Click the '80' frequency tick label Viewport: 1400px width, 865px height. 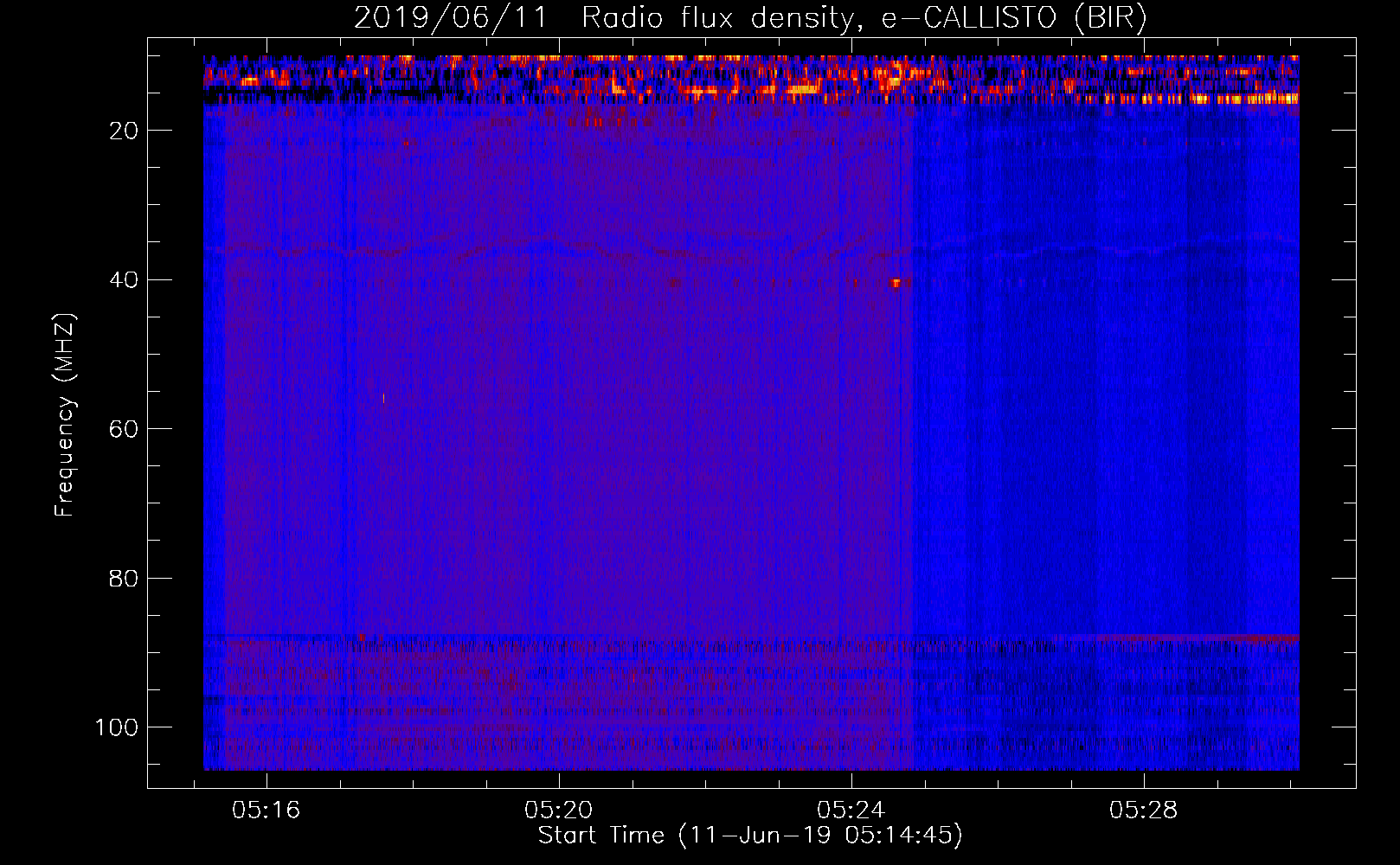click(x=125, y=578)
